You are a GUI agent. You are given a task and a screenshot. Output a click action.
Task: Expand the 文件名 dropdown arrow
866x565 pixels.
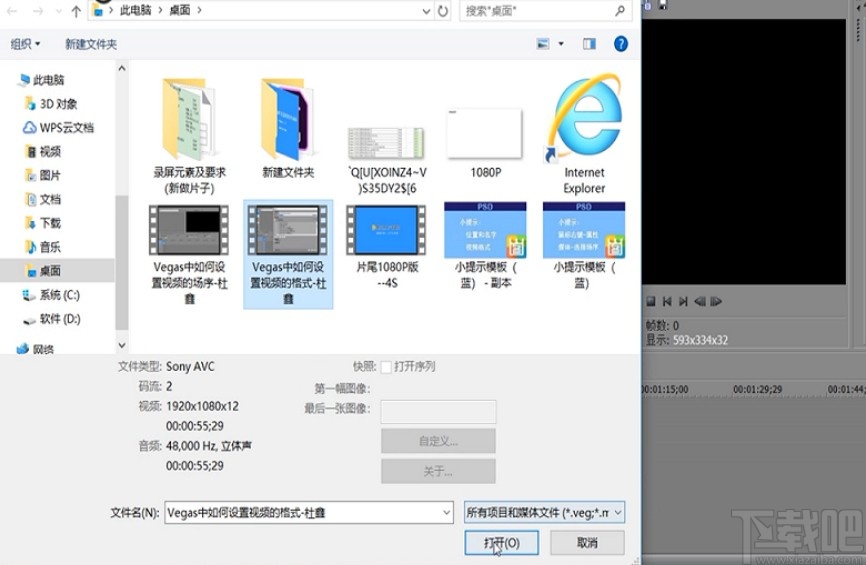(x=447, y=513)
